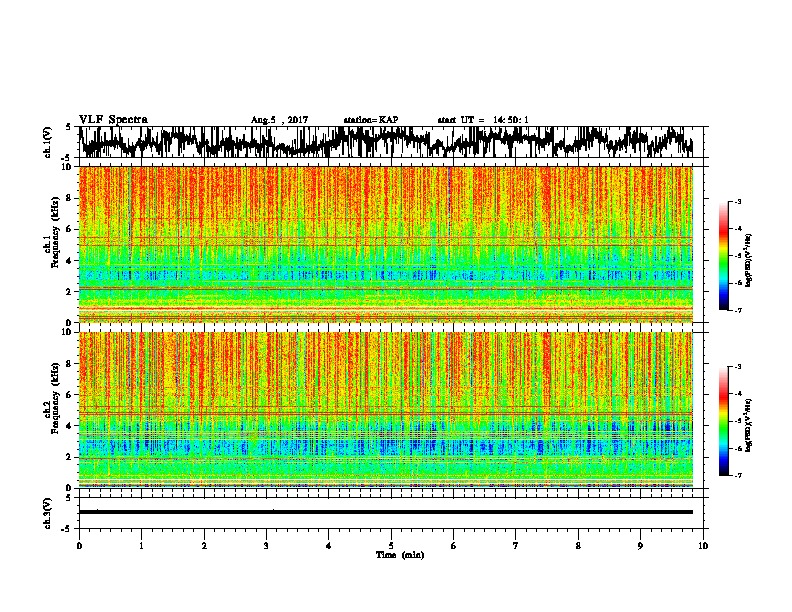Click inside the ch.1 voltage waveform plot

[390, 142]
